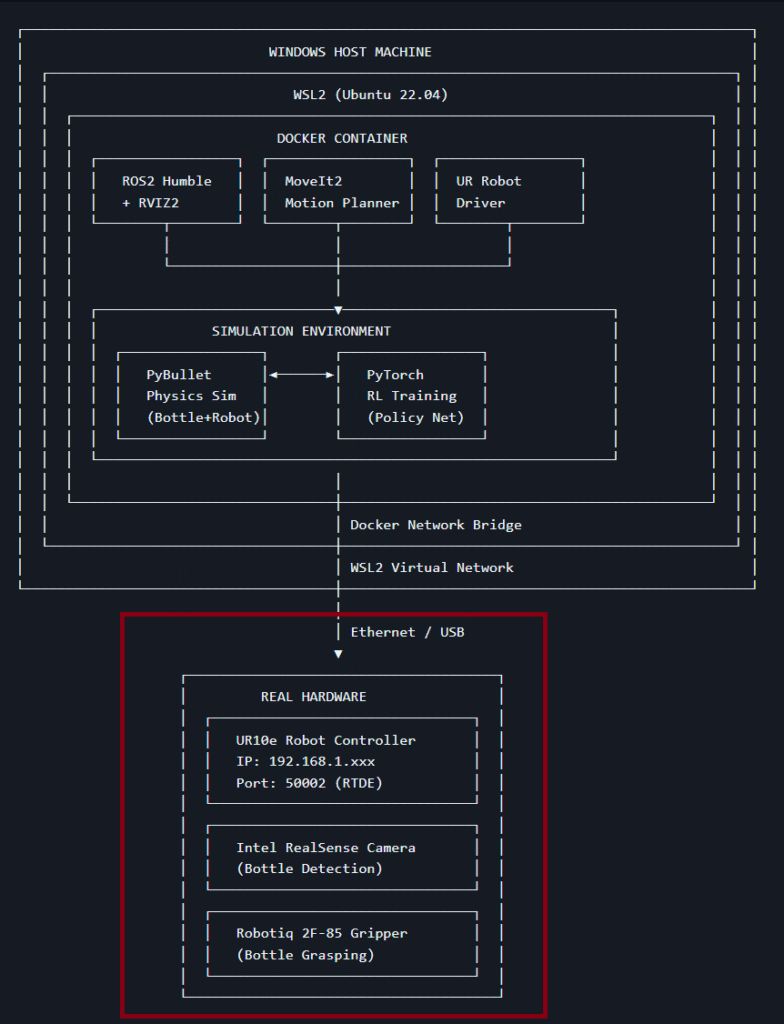The height and width of the screenshot is (1024, 784).
Task: Click the down arrowhead above Simulation Environment
Action: (338, 310)
